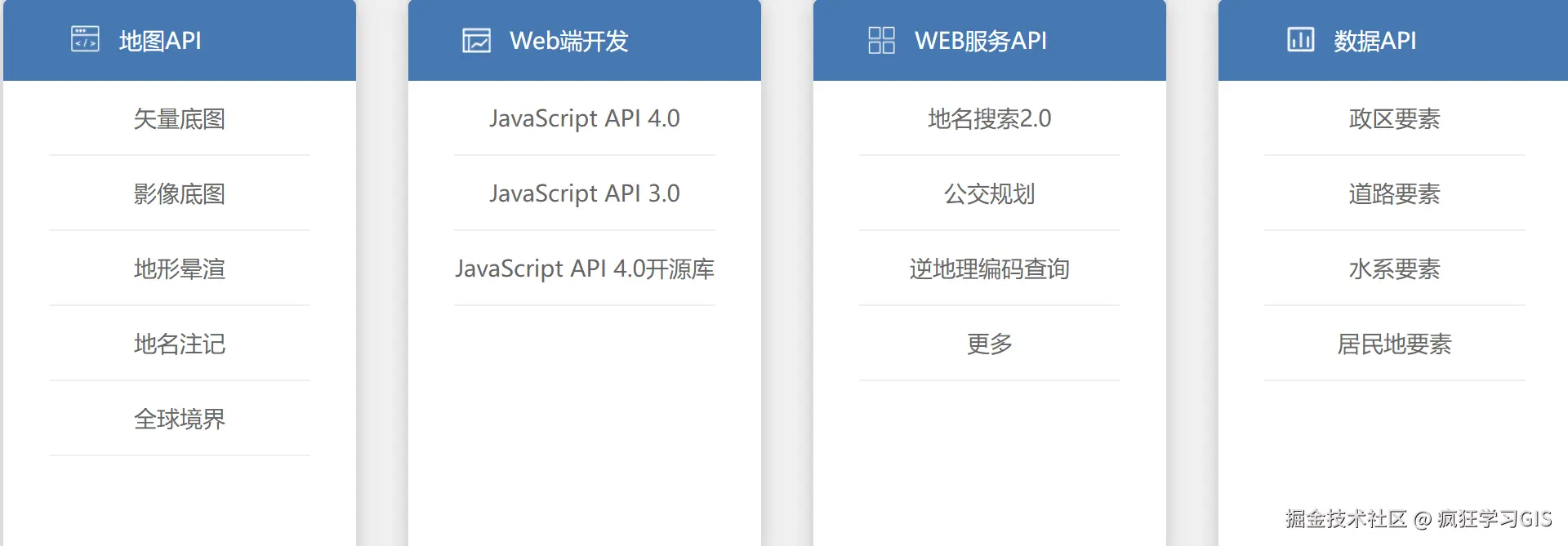Open 逆地理编码查询
Viewport: 1568px width, 546px height.
(990, 269)
